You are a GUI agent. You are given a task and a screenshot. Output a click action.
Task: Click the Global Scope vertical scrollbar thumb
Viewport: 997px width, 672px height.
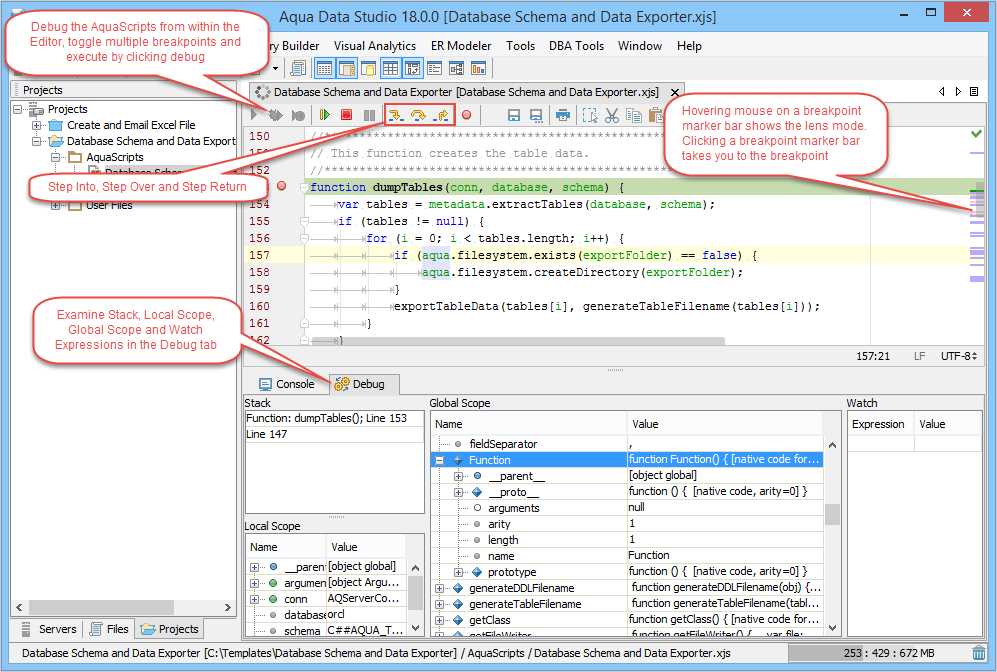tap(832, 514)
